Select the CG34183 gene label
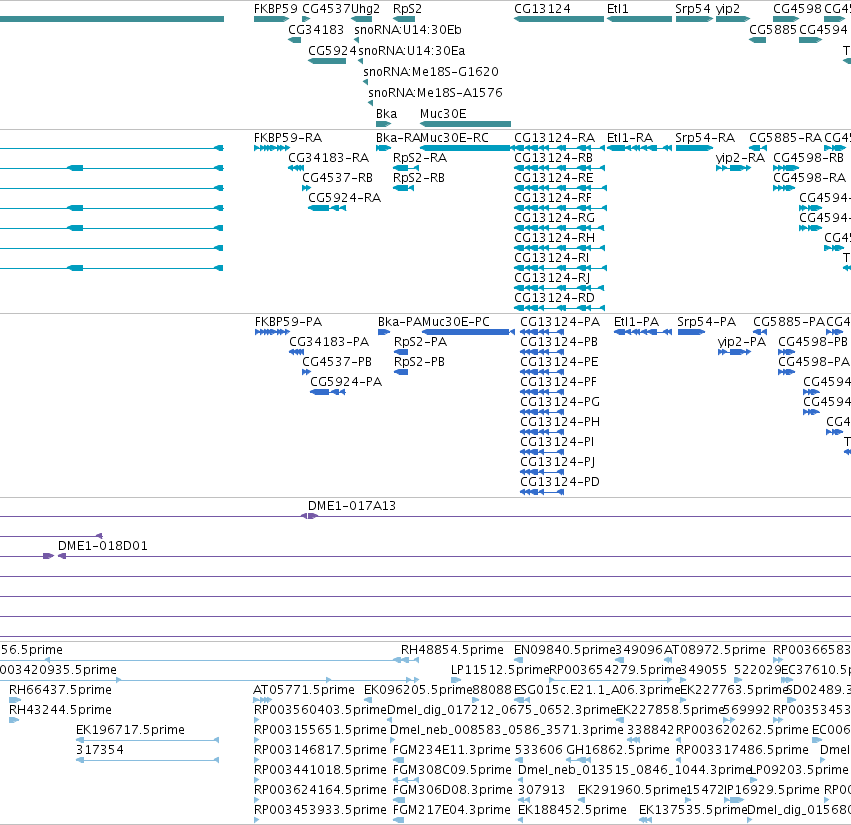 (316, 30)
